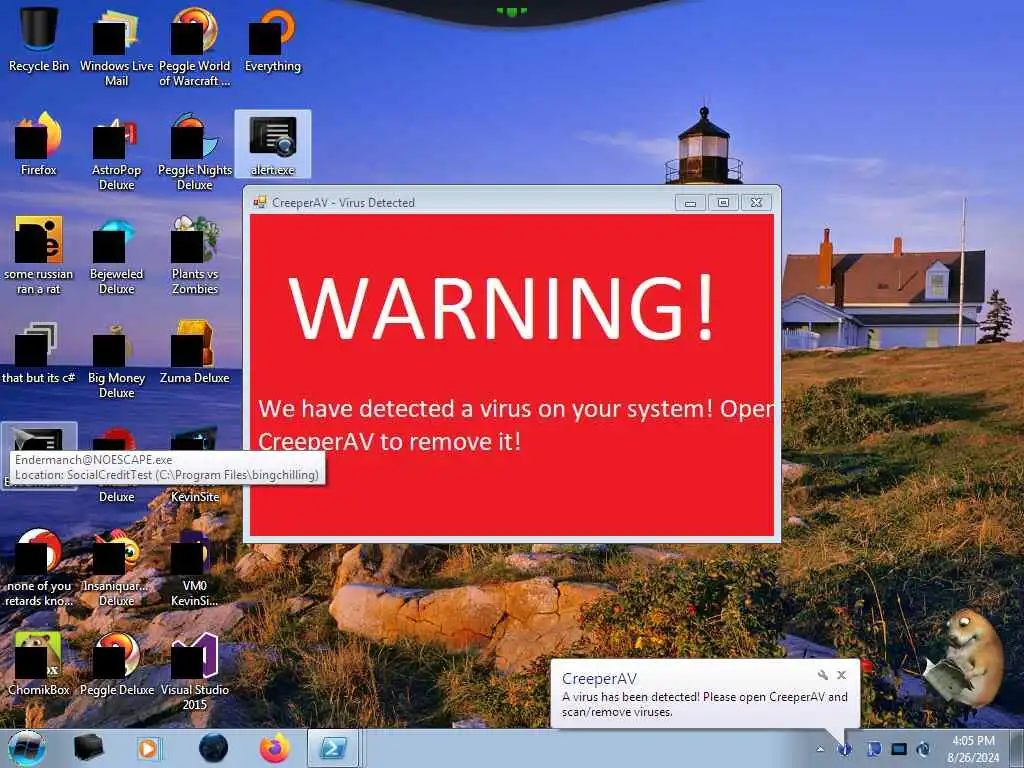Click the circular arrow tray icon

[x=923, y=749]
